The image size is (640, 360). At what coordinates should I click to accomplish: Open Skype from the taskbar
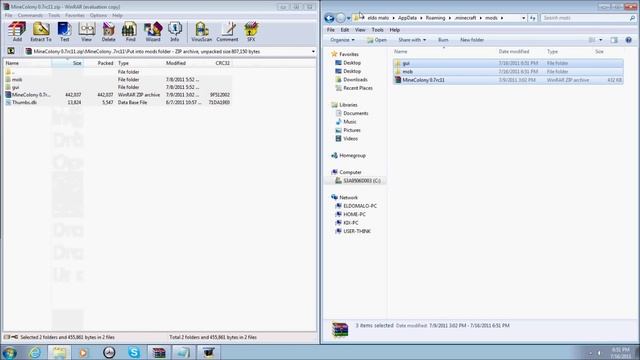tap(134, 353)
